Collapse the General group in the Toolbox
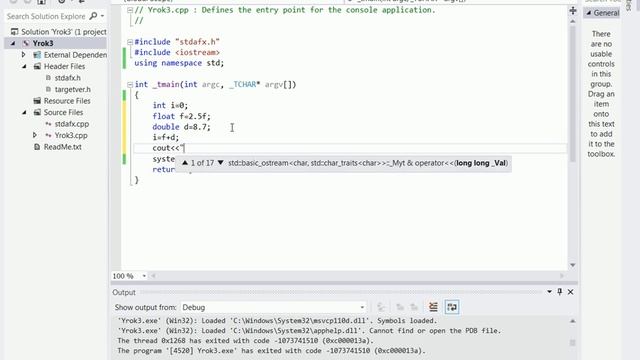This screenshot has height=360, width=640. 589,13
